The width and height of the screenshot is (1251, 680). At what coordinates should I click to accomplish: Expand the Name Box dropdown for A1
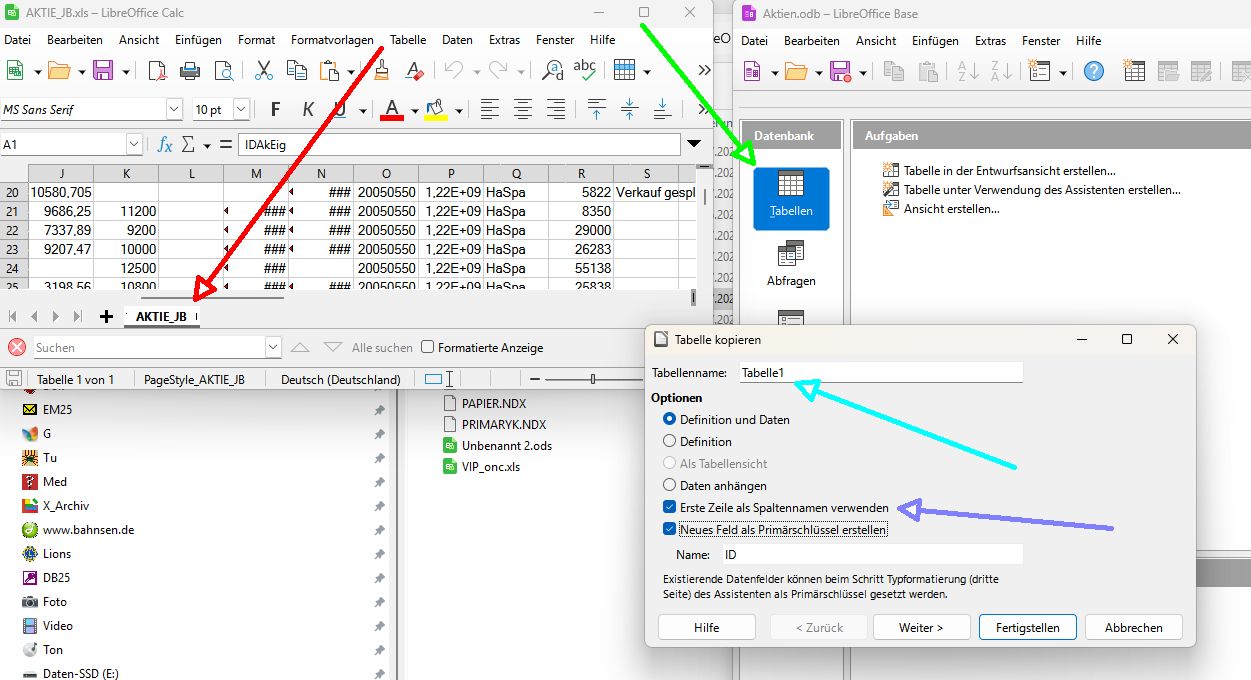[136, 145]
